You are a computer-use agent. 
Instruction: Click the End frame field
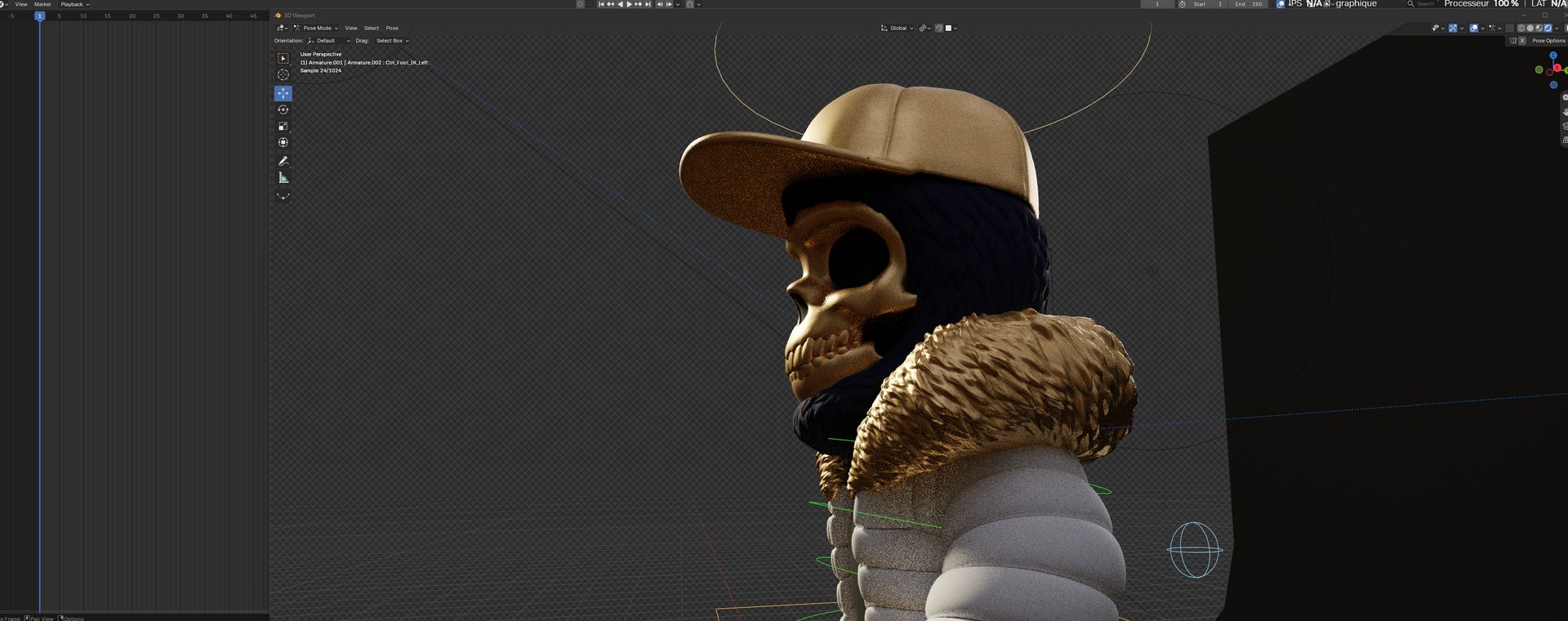tap(1249, 4)
